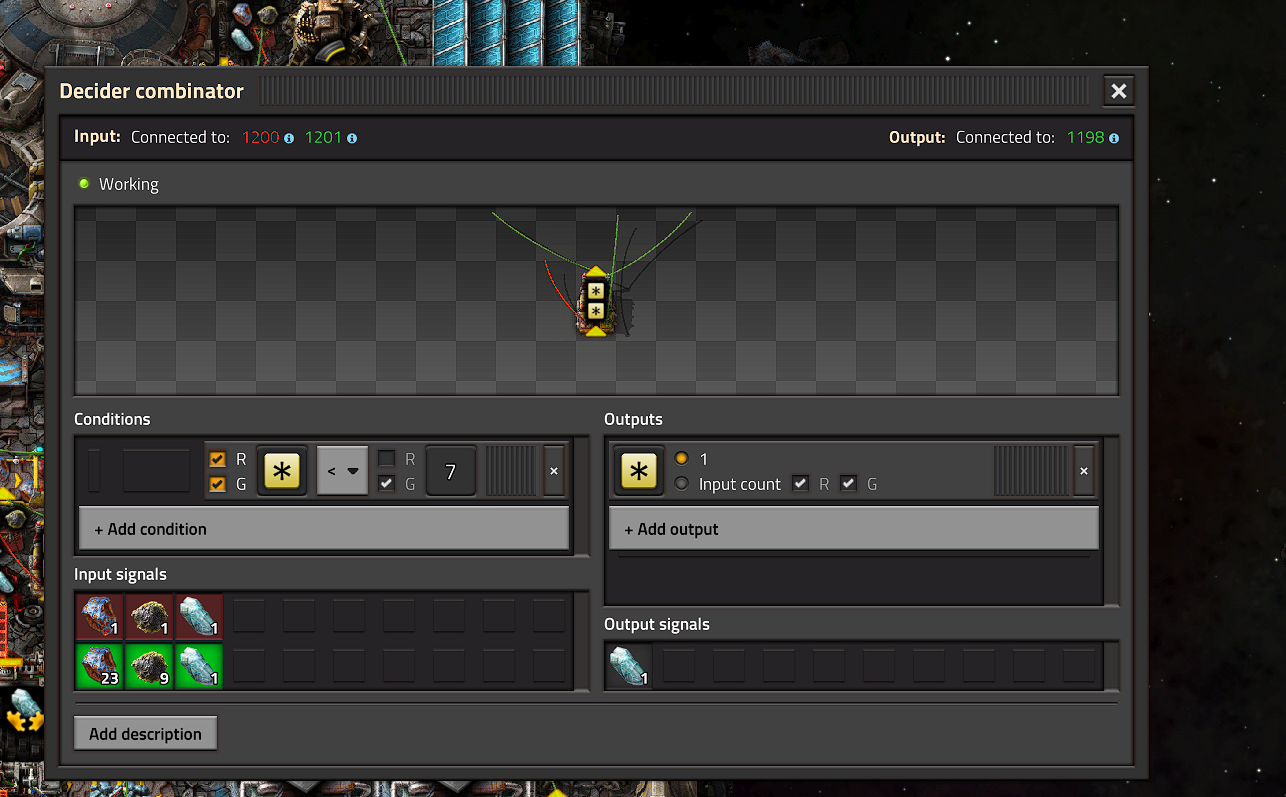Remove the condition row with its x button
Viewport: 1286px width, 797px height.
[x=554, y=471]
